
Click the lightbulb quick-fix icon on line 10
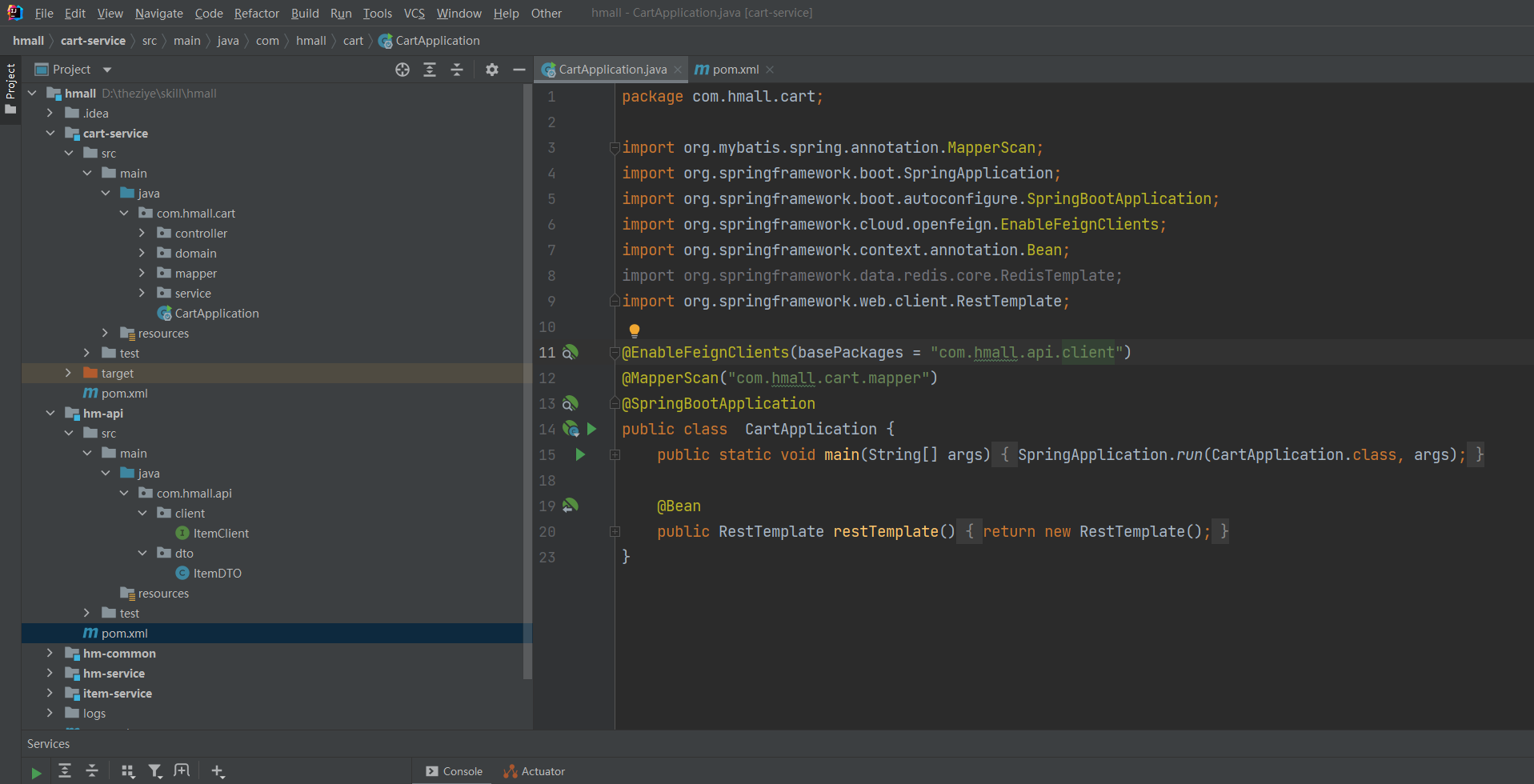click(635, 330)
